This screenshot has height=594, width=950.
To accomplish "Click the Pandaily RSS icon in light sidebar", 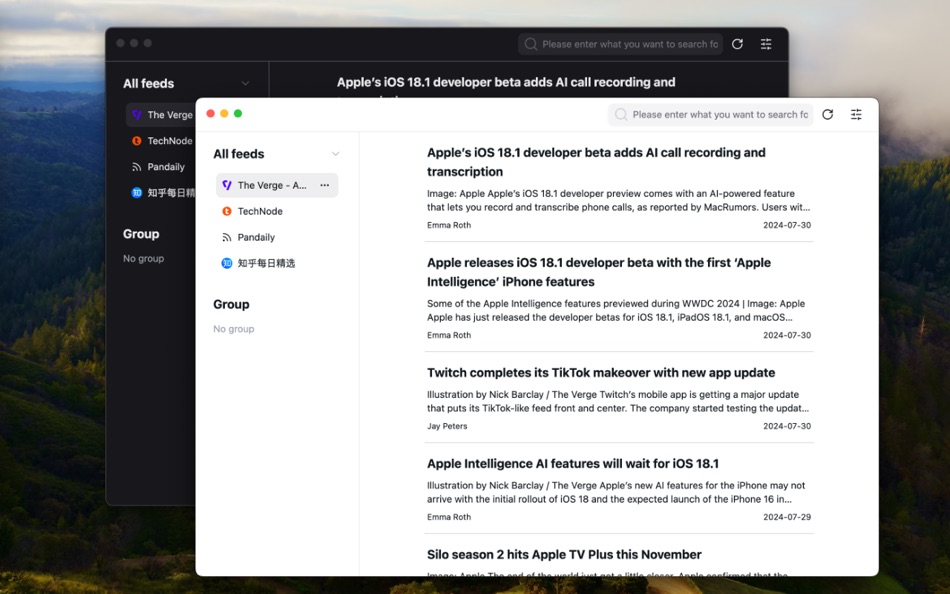I will (227, 237).
